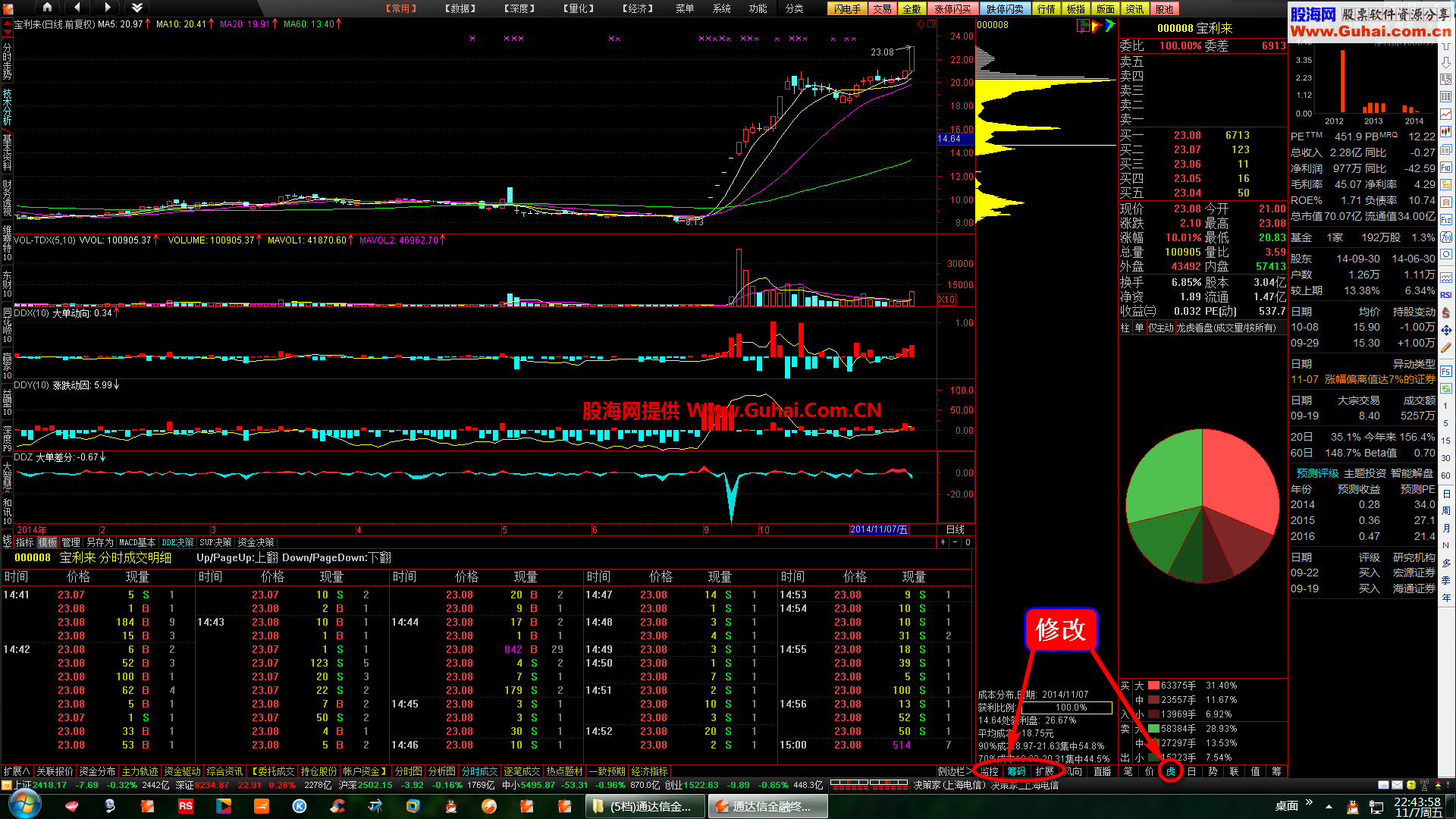The image size is (1456, 819).
Task: Switch to 主力轨迹 bottom tab
Action: tap(140, 771)
